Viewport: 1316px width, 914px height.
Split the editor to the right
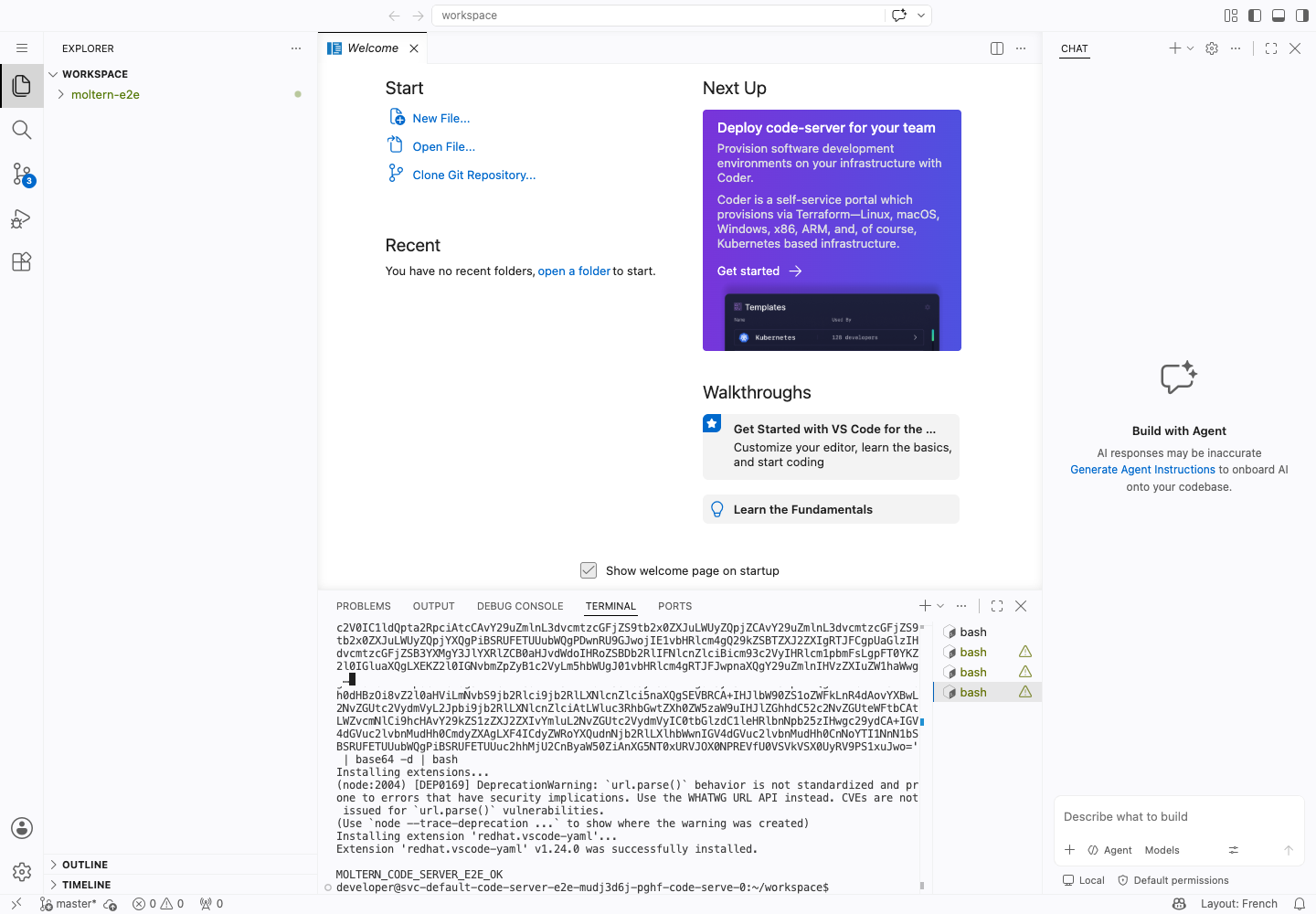(x=997, y=48)
